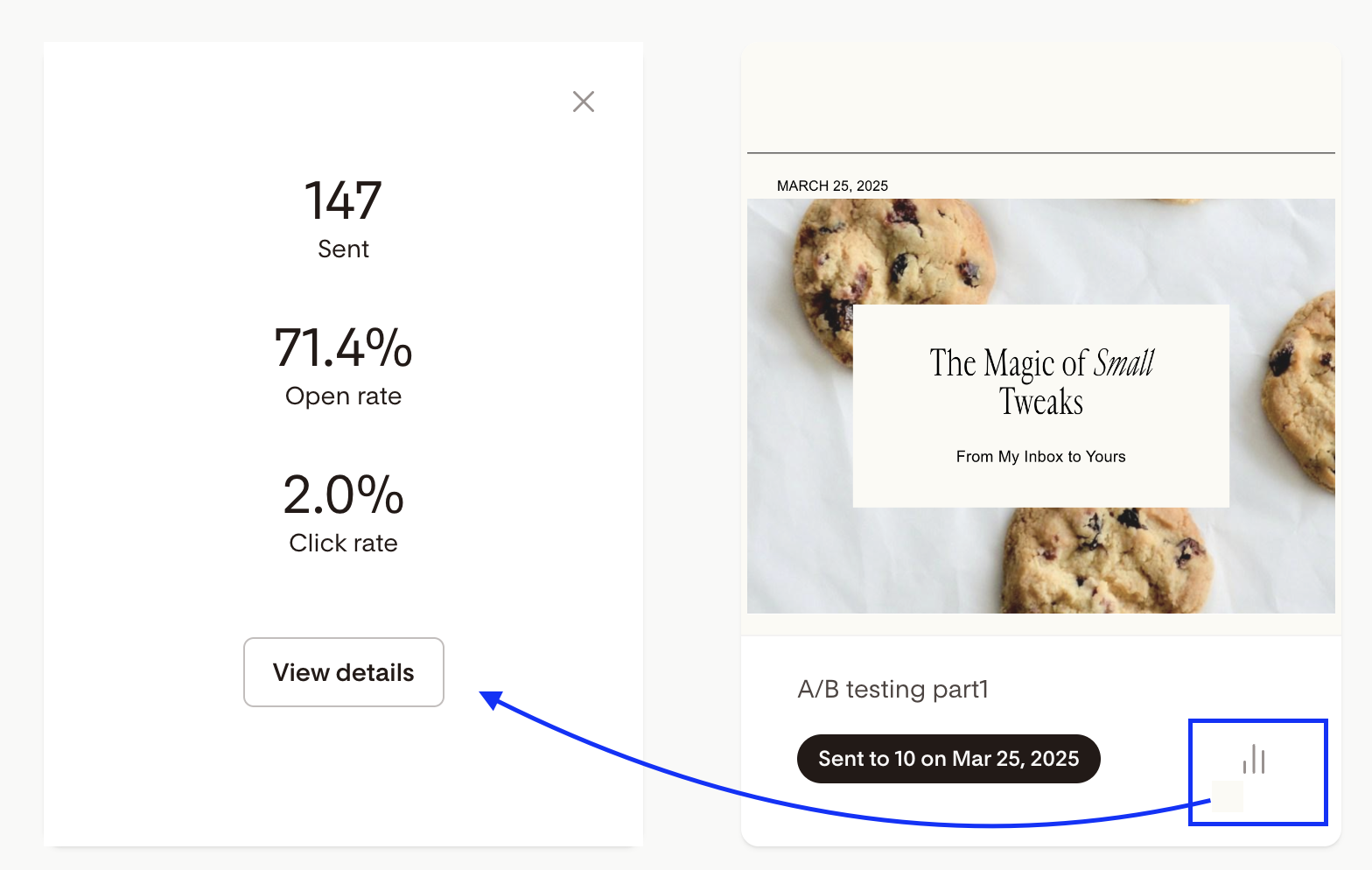Select the Click rate label
Screen dimensions: 1372x870
coord(343,544)
